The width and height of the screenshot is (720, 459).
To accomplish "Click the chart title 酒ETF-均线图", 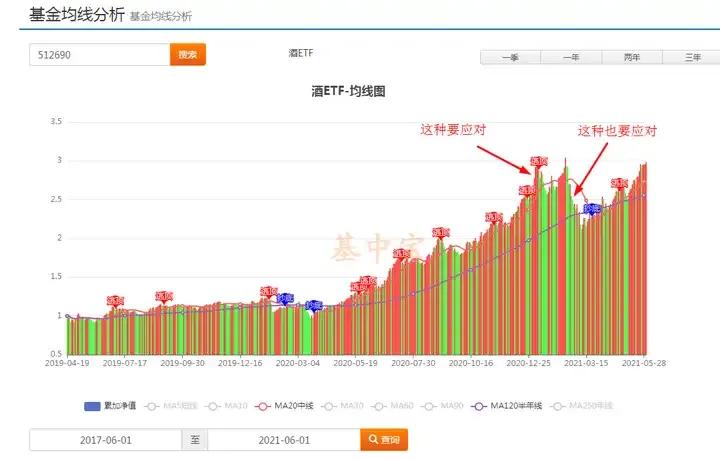I will click(x=348, y=91).
